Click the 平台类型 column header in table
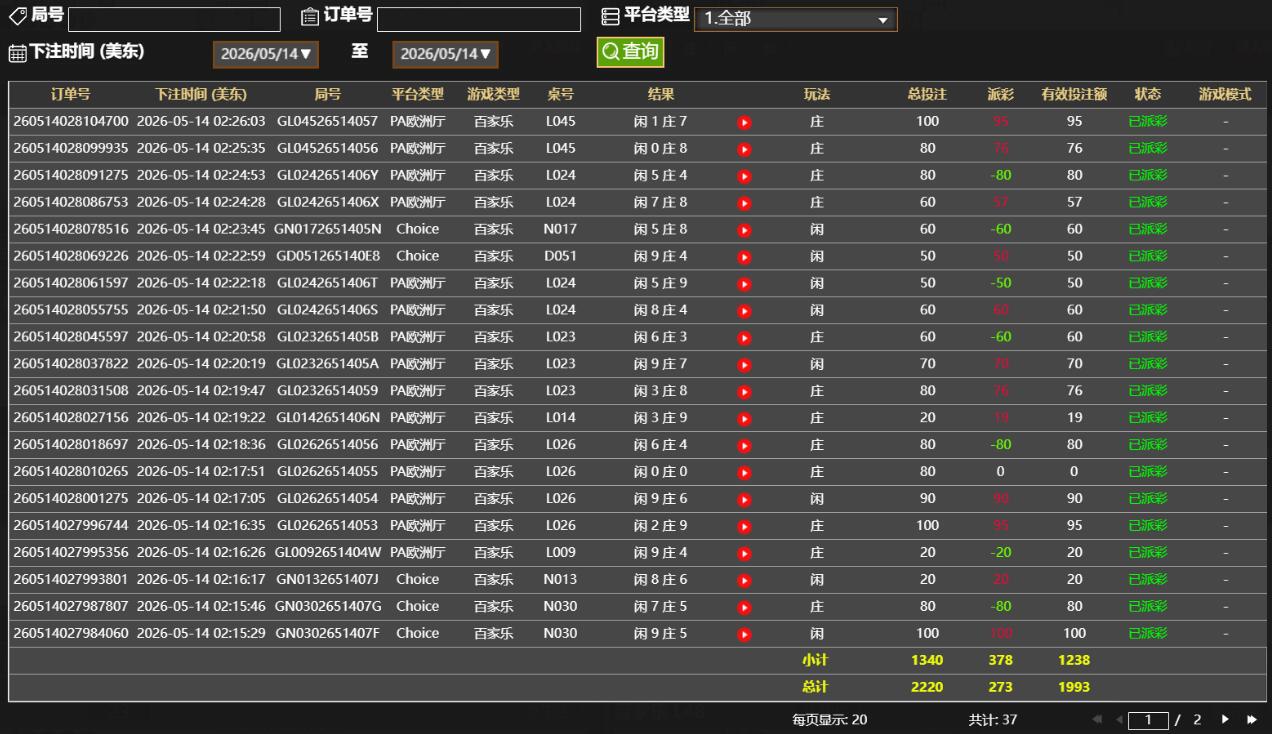This screenshot has width=1272, height=734. point(418,95)
